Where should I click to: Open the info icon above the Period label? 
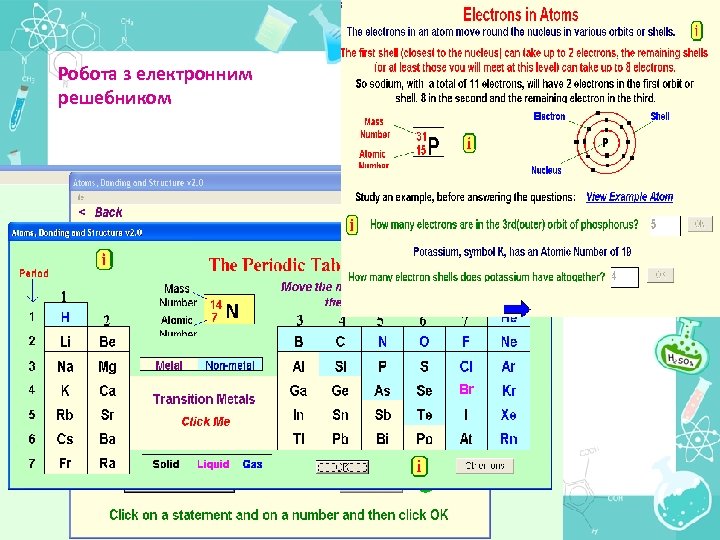[x=104, y=260]
